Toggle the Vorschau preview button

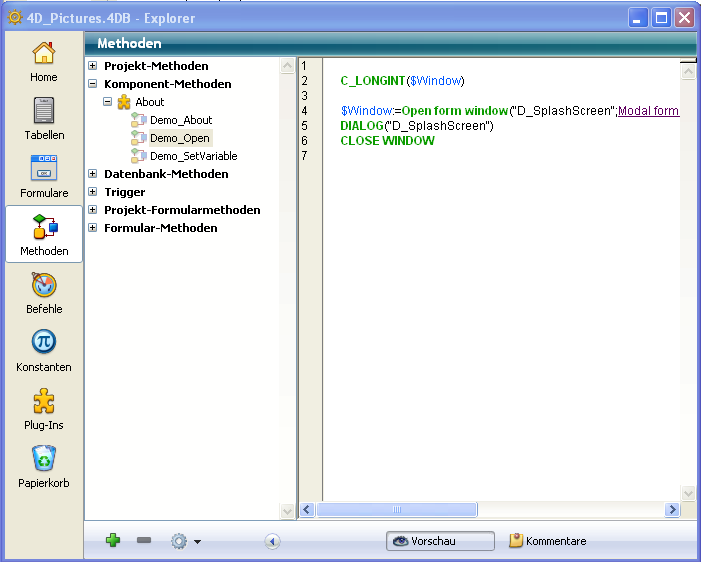[440, 541]
